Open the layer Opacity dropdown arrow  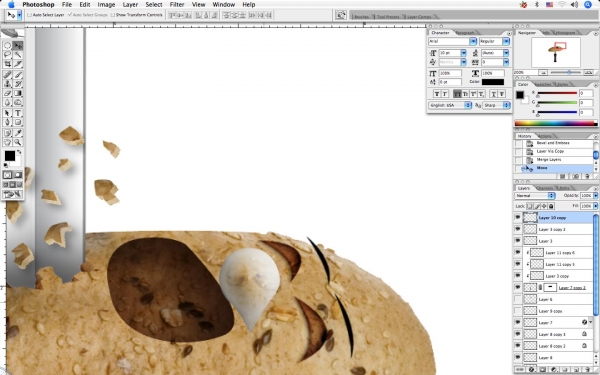pyautogui.click(x=595, y=196)
